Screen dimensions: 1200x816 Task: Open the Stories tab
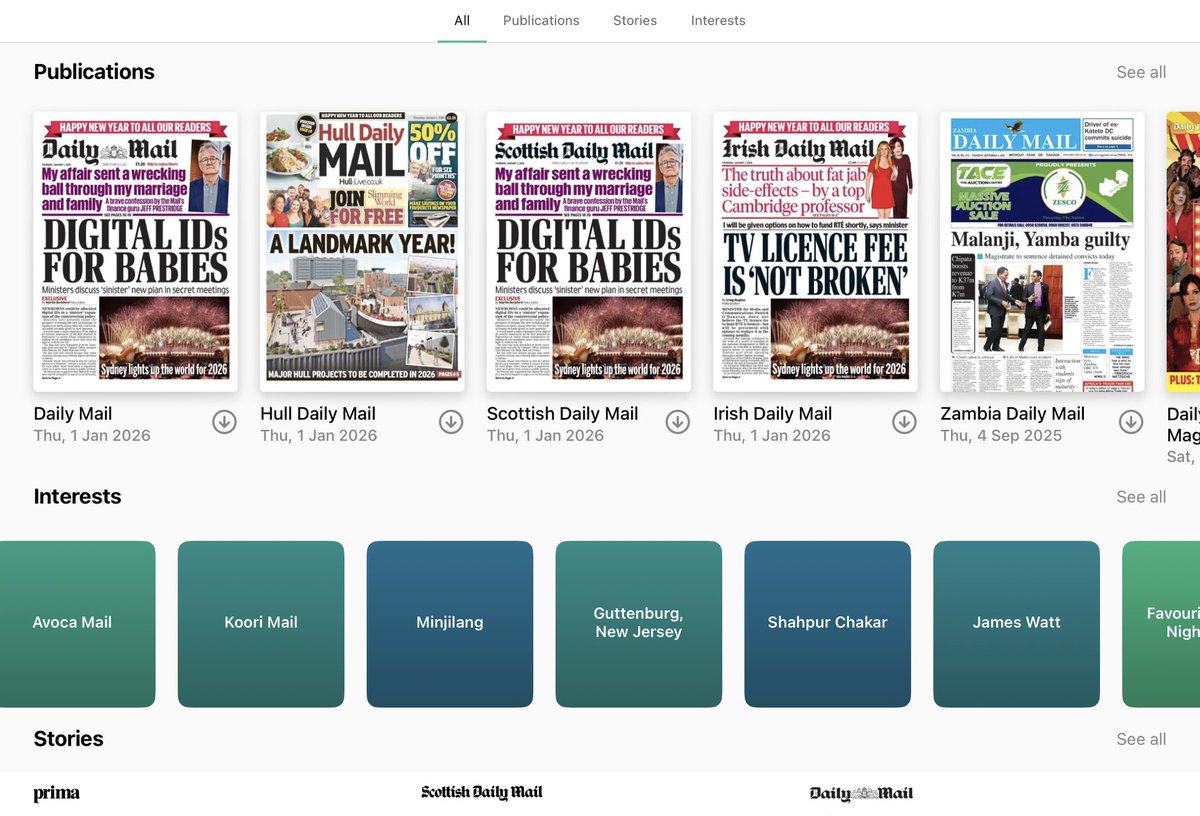(x=635, y=21)
